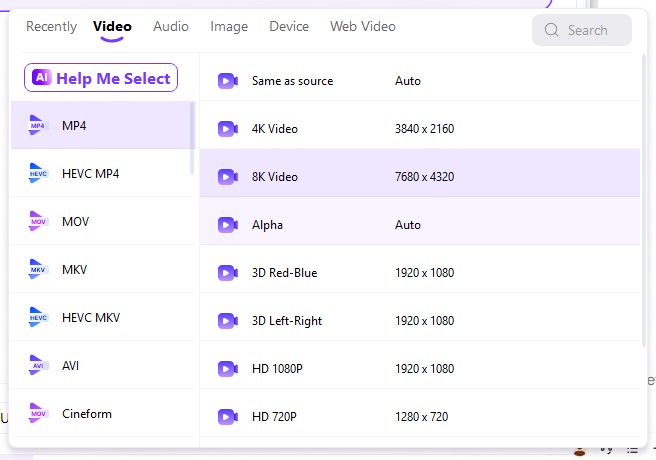Image resolution: width=656 pixels, height=460 pixels.
Task: Click the camera icon beside 8K Video
Action: (228, 177)
